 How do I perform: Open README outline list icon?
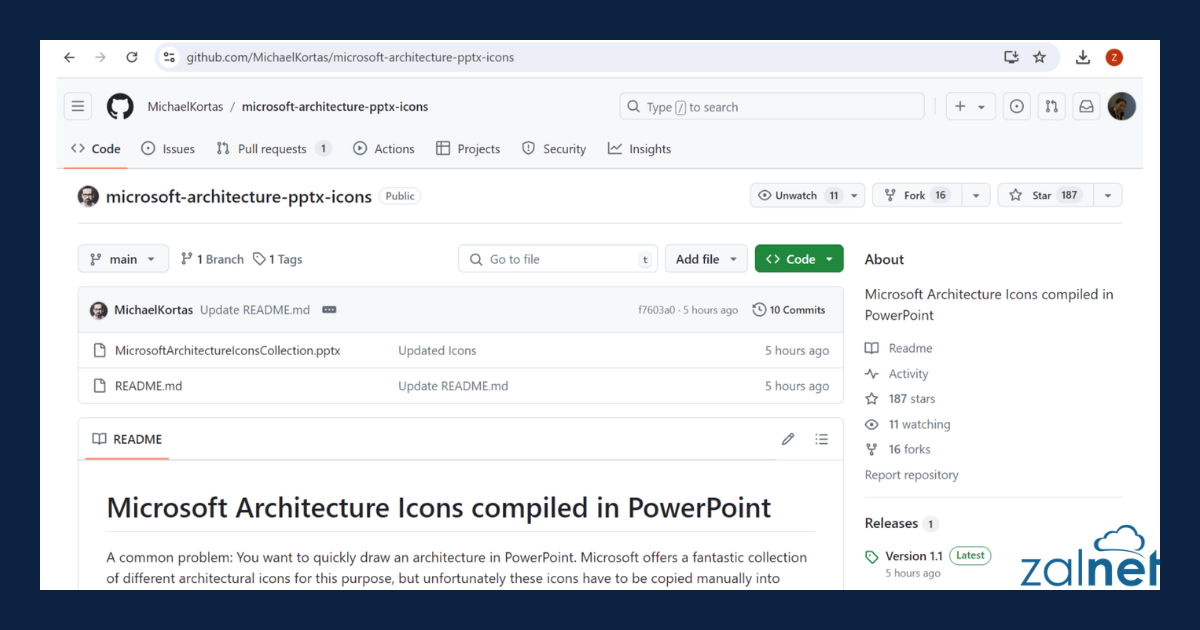[x=822, y=439]
